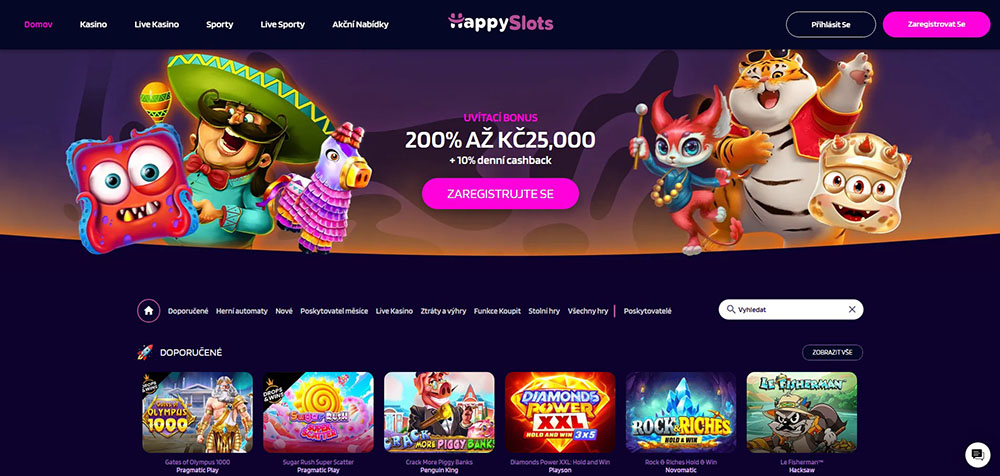The width and height of the screenshot is (1000, 476).
Task: Click inside the Vyhledat search field
Action: [791, 309]
